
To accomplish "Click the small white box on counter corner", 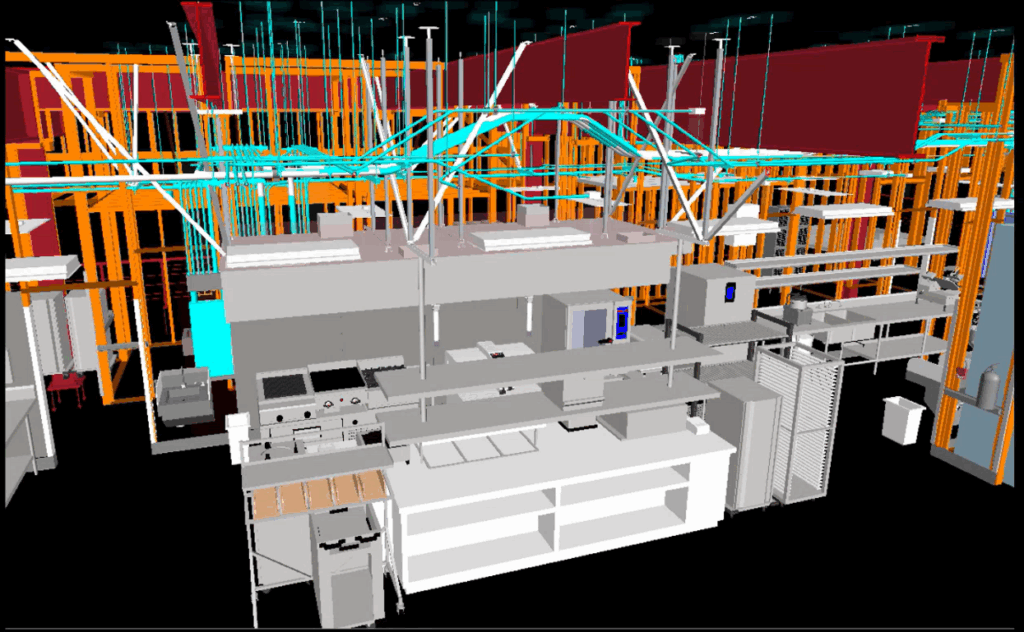I will [x=697, y=426].
